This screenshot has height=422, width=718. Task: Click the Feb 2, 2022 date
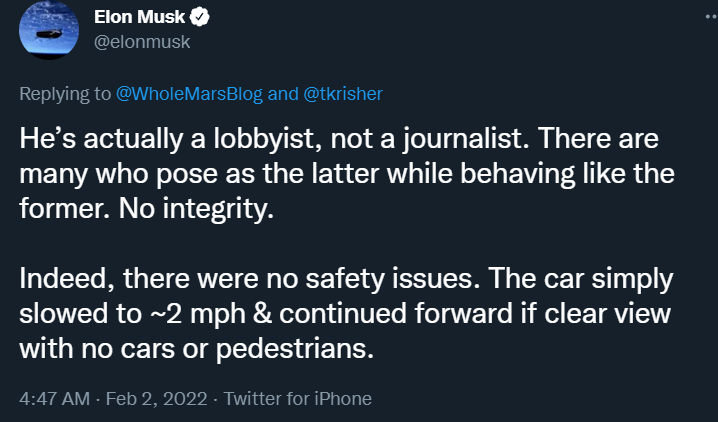tap(152, 398)
